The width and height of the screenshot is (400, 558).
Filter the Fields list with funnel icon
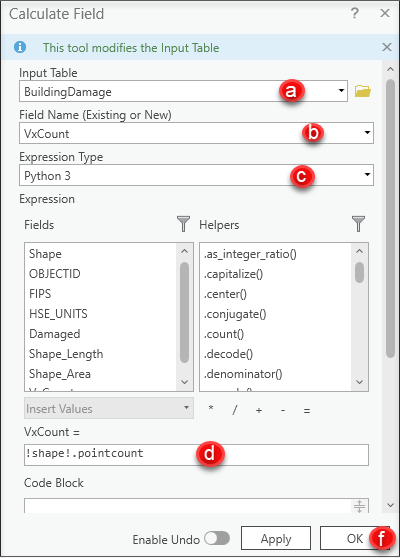(x=183, y=224)
